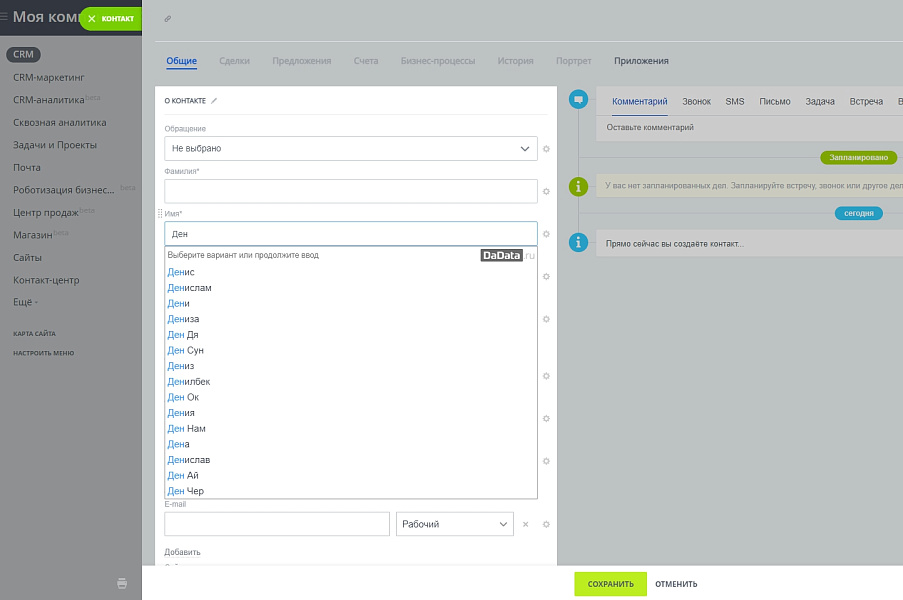Screen dimensions: 903x600
Task: Click the Отменить link
Action: coord(676,584)
